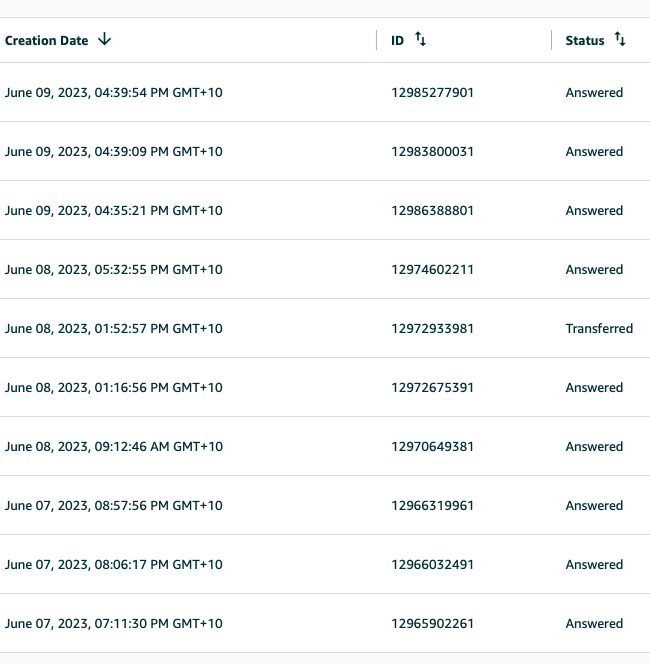The width and height of the screenshot is (650, 664).
Task: Open case ID 12966319961
Action: pos(432,505)
